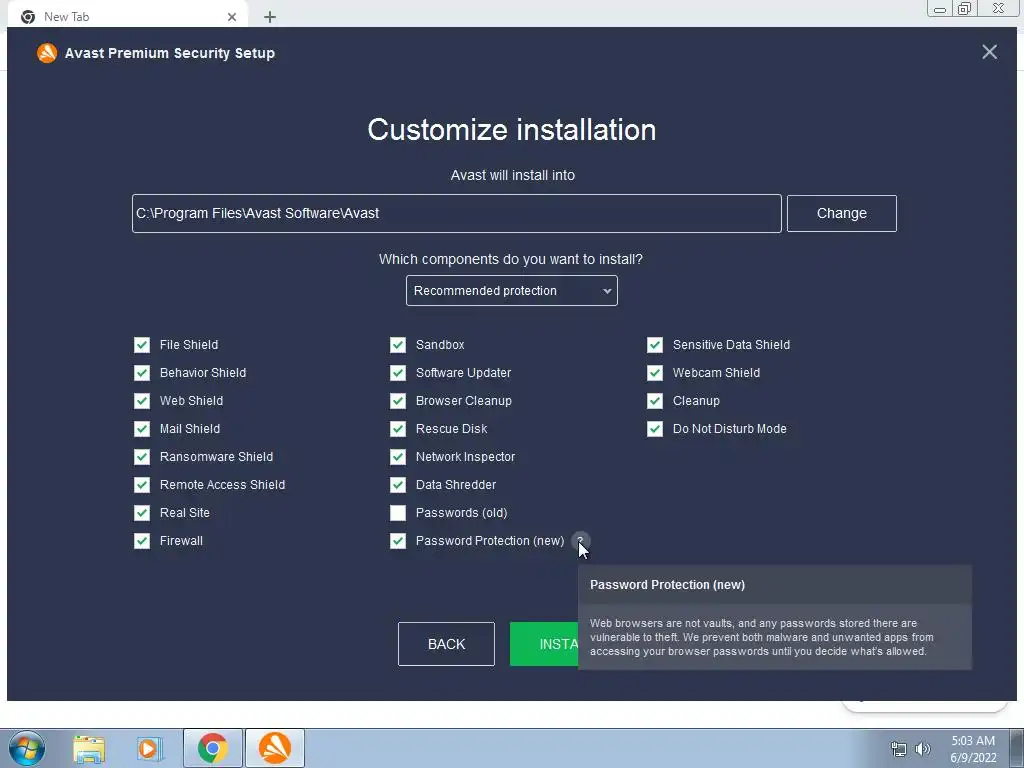Start installation with the green INSTALL button
The image size is (1024, 768).
544,644
